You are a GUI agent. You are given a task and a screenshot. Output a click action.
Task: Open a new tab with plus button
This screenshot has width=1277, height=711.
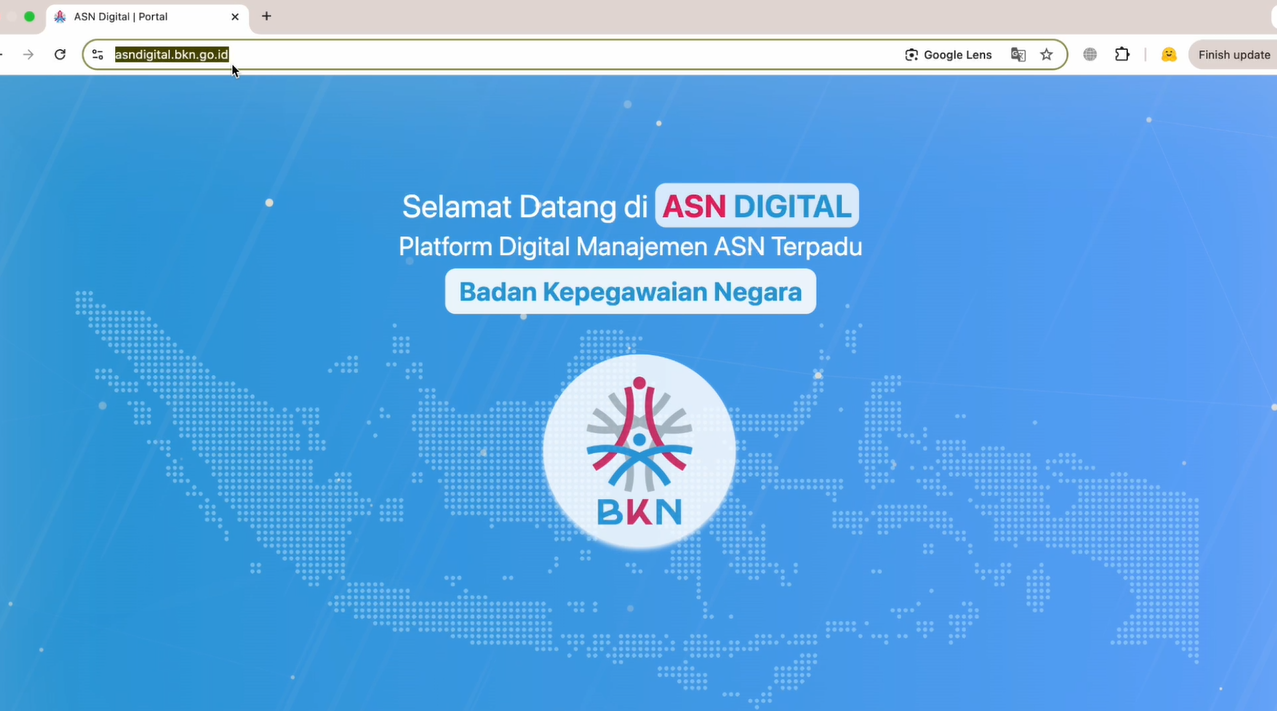click(266, 16)
